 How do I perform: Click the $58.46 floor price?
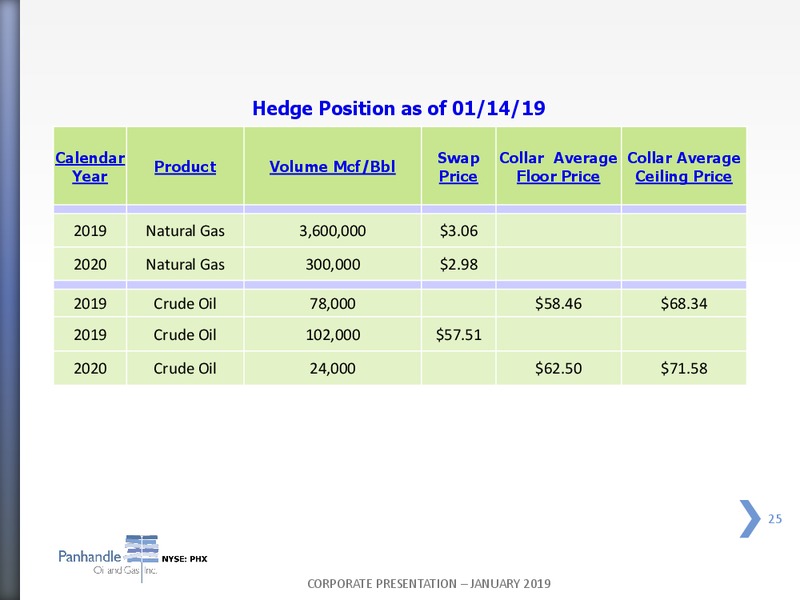(x=558, y=304)
